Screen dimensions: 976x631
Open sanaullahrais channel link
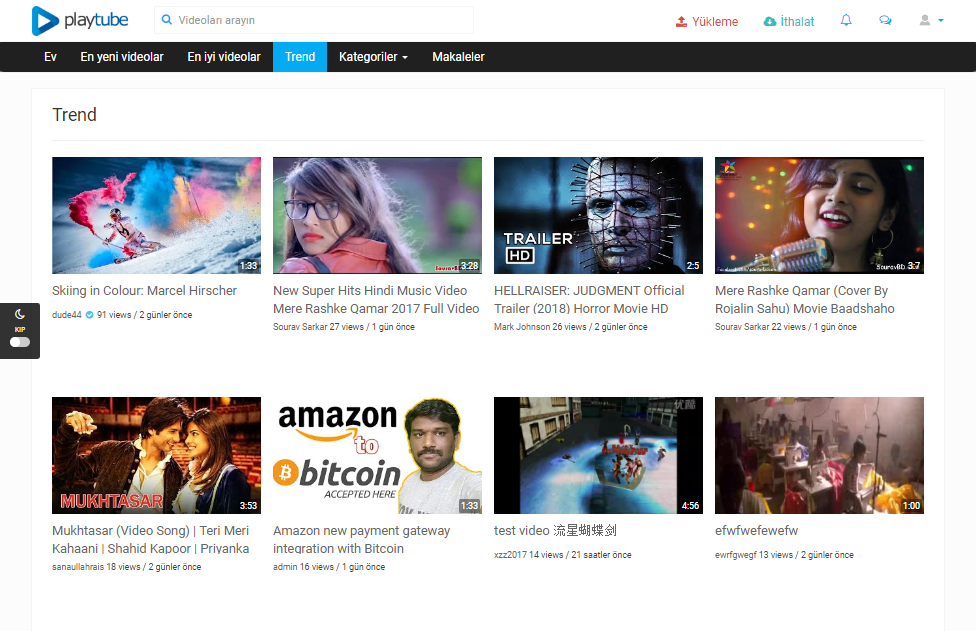(x=78, y=567)
